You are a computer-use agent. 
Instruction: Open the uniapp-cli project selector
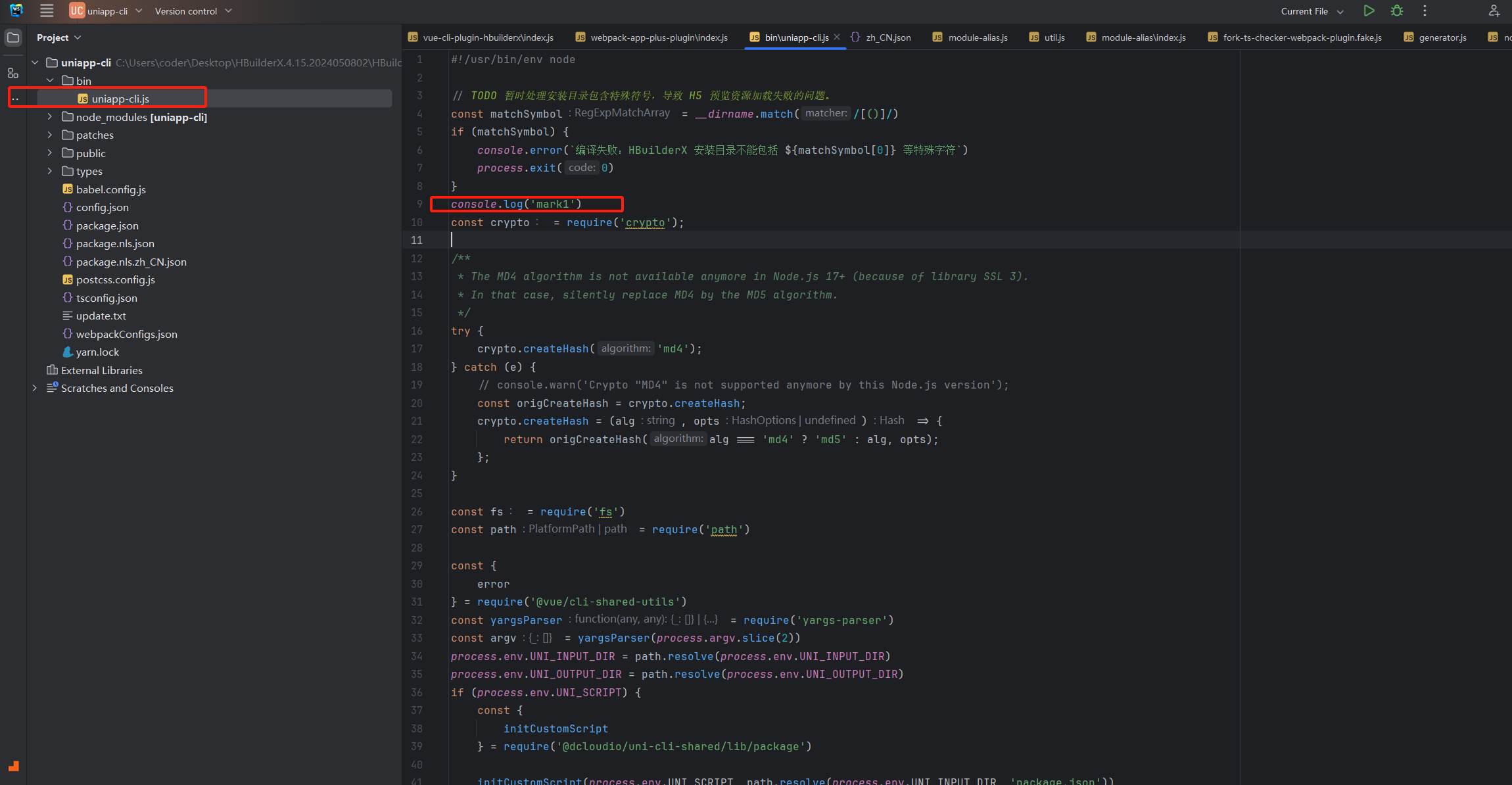(106, 11)
